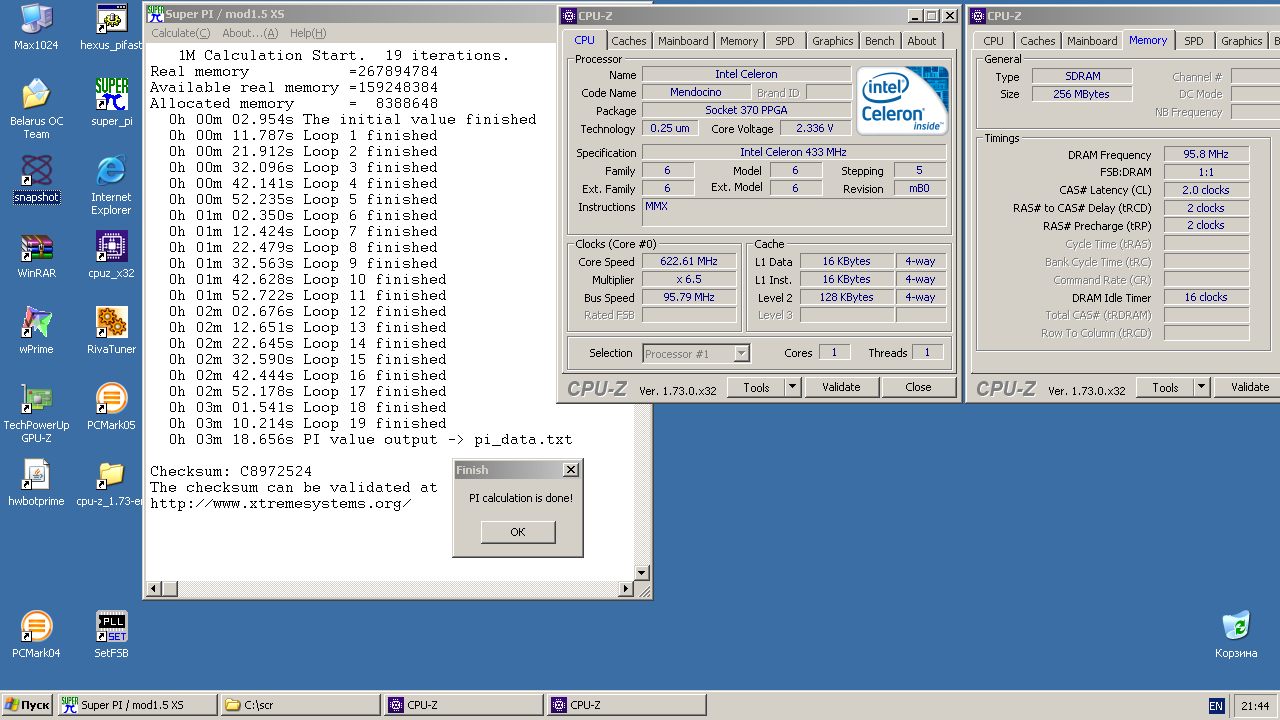This screenshot has width=1280, height=720.
Task: Click Super PI scroll down arrow
Action: (642, 573)
